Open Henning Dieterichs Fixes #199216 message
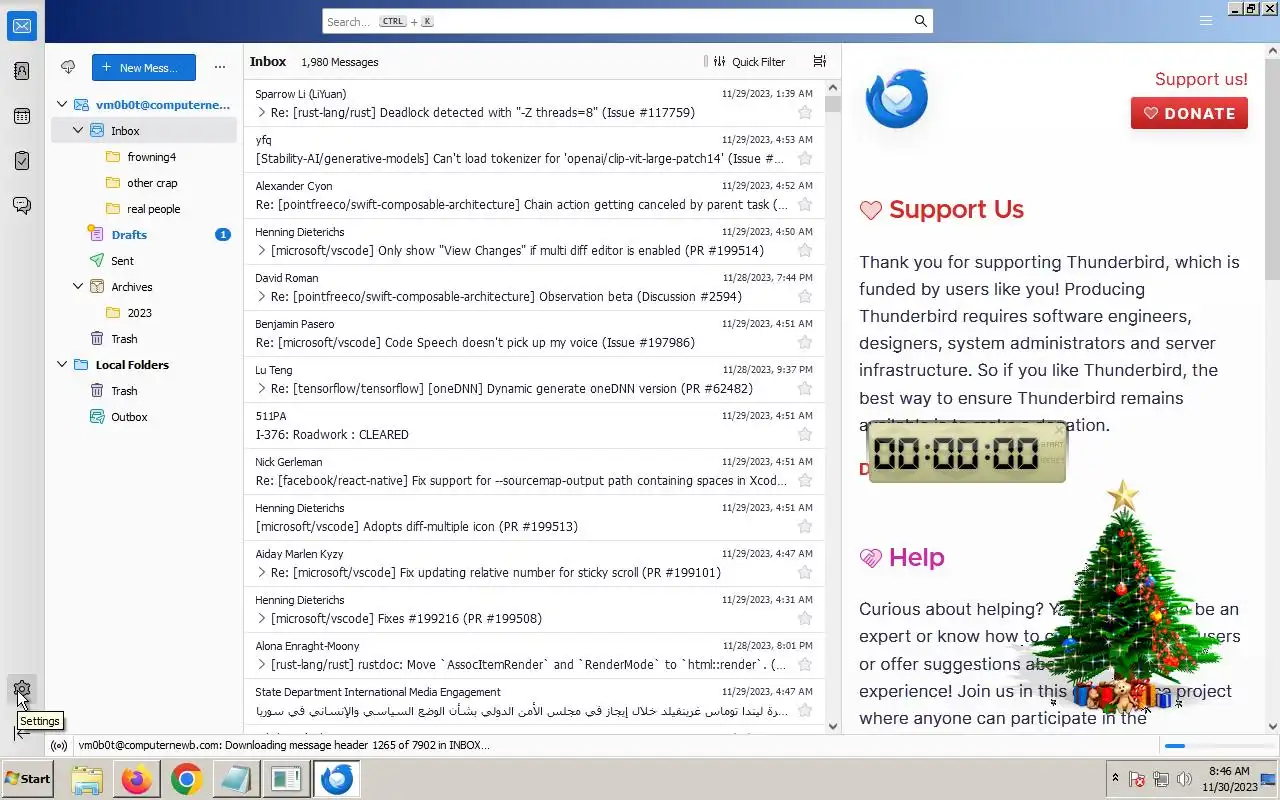 [x=534, y=610]
